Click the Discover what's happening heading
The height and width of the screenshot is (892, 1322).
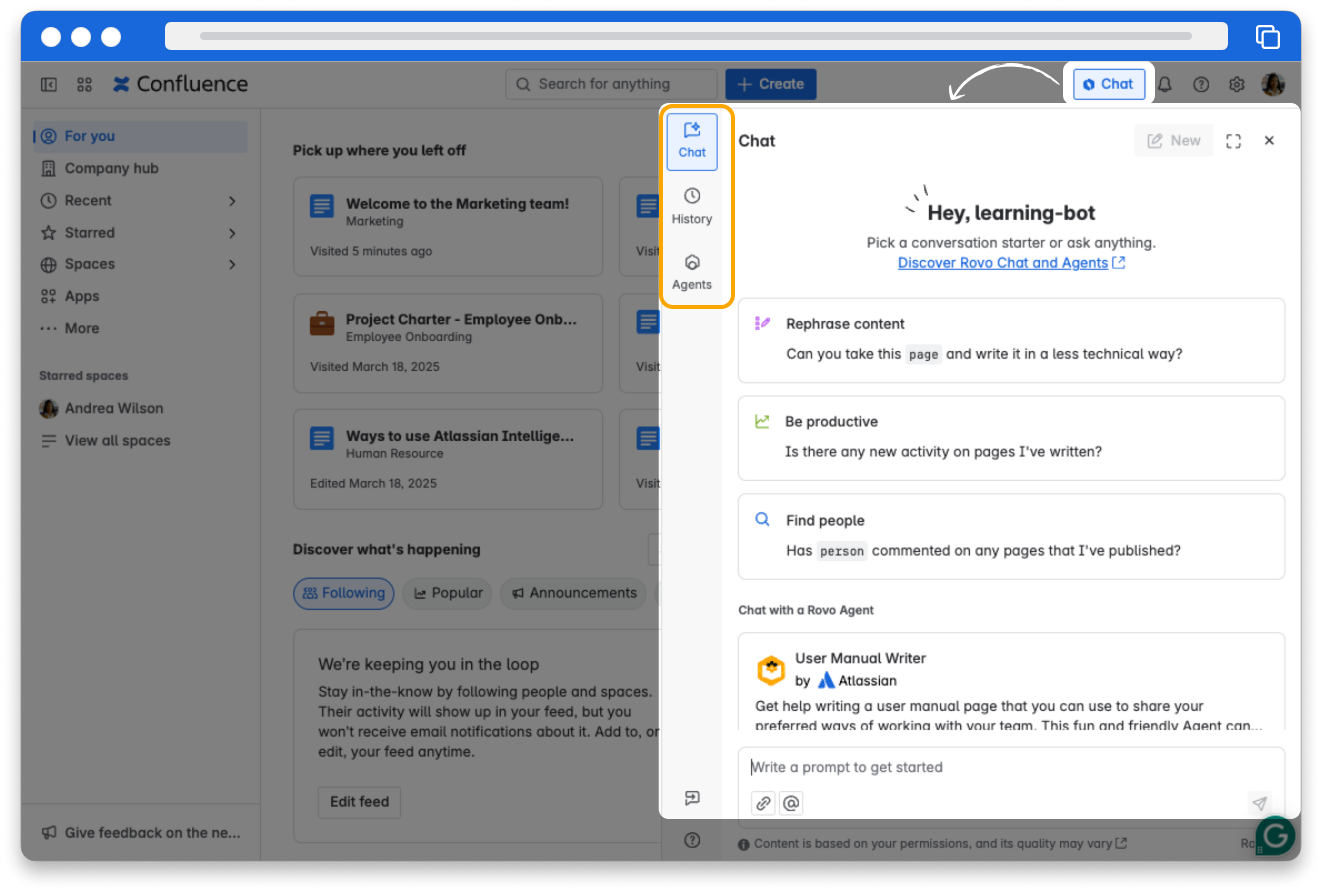[387, 550]
